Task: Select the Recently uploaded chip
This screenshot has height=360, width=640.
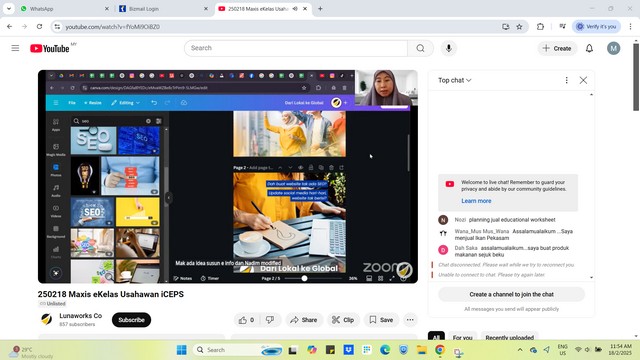Action: (x=509, y=338)
